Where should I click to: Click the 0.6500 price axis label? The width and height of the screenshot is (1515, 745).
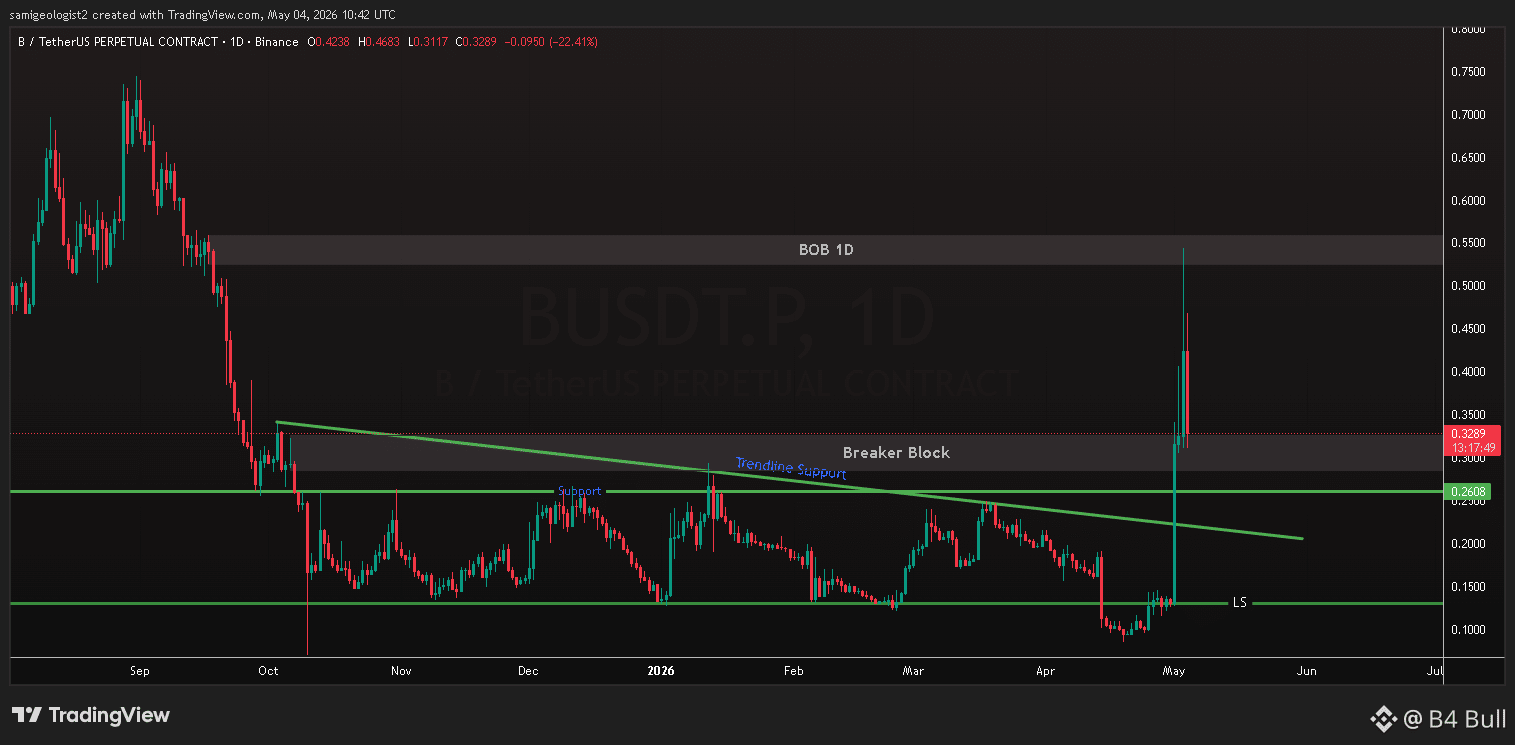click(1468, 158)
